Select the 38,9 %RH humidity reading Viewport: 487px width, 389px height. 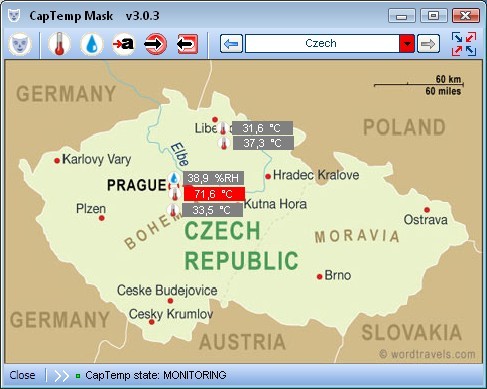(x=213, y=178)
